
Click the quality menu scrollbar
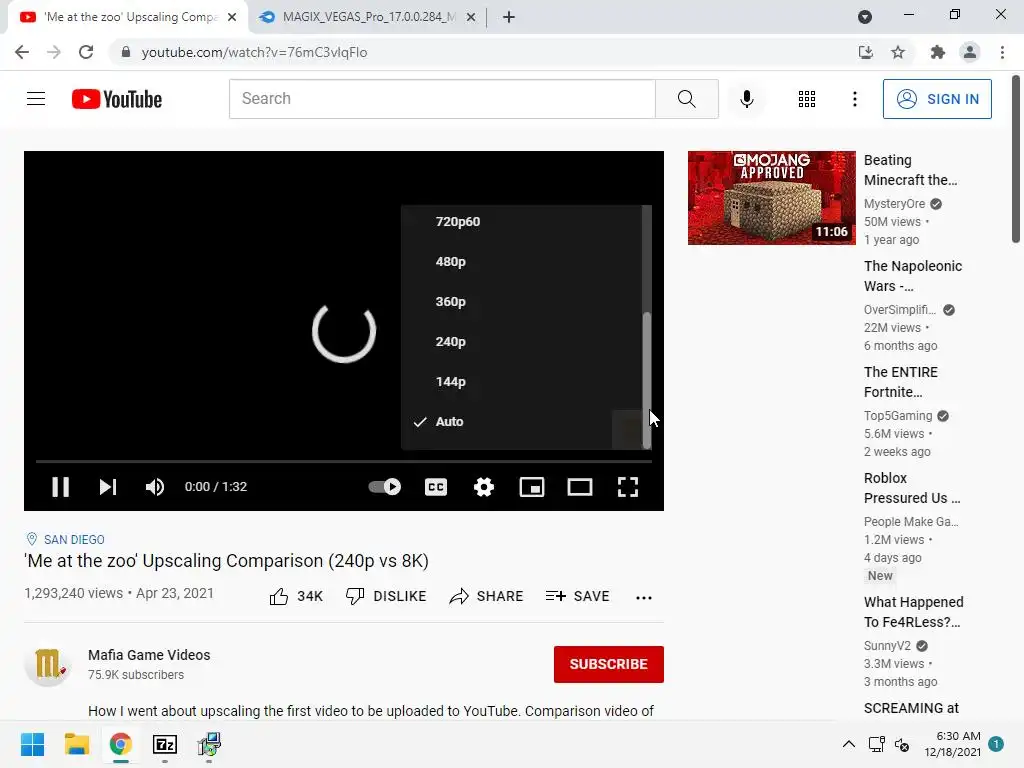[x=647, y=380]
